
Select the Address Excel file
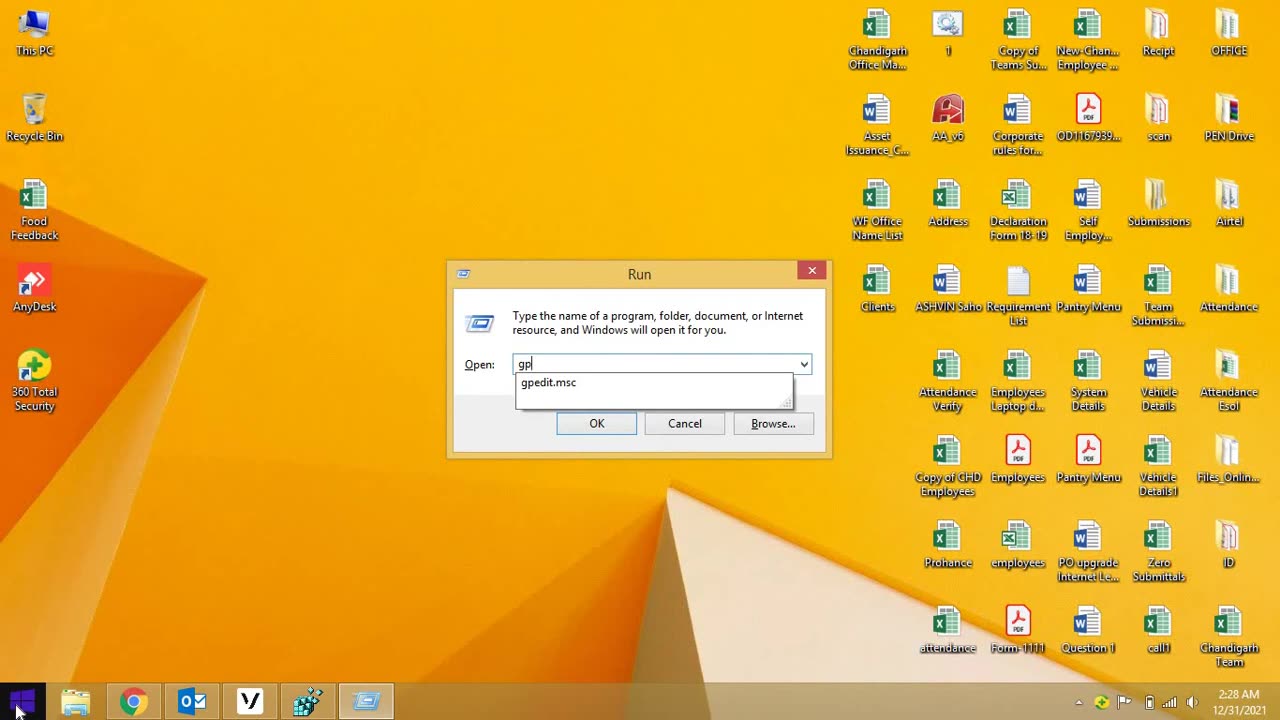947,203
